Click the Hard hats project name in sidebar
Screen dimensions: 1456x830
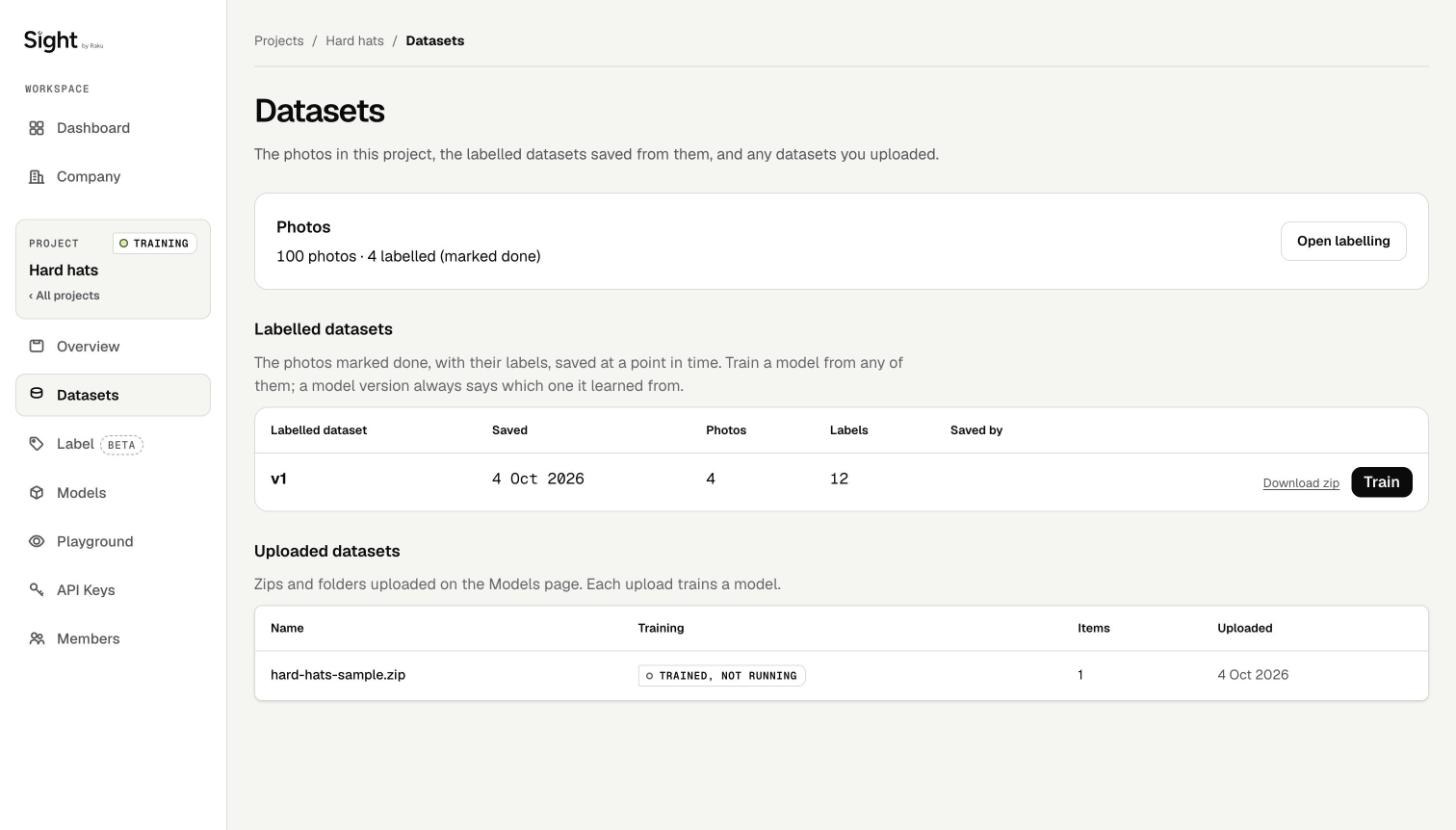point(64,271)
